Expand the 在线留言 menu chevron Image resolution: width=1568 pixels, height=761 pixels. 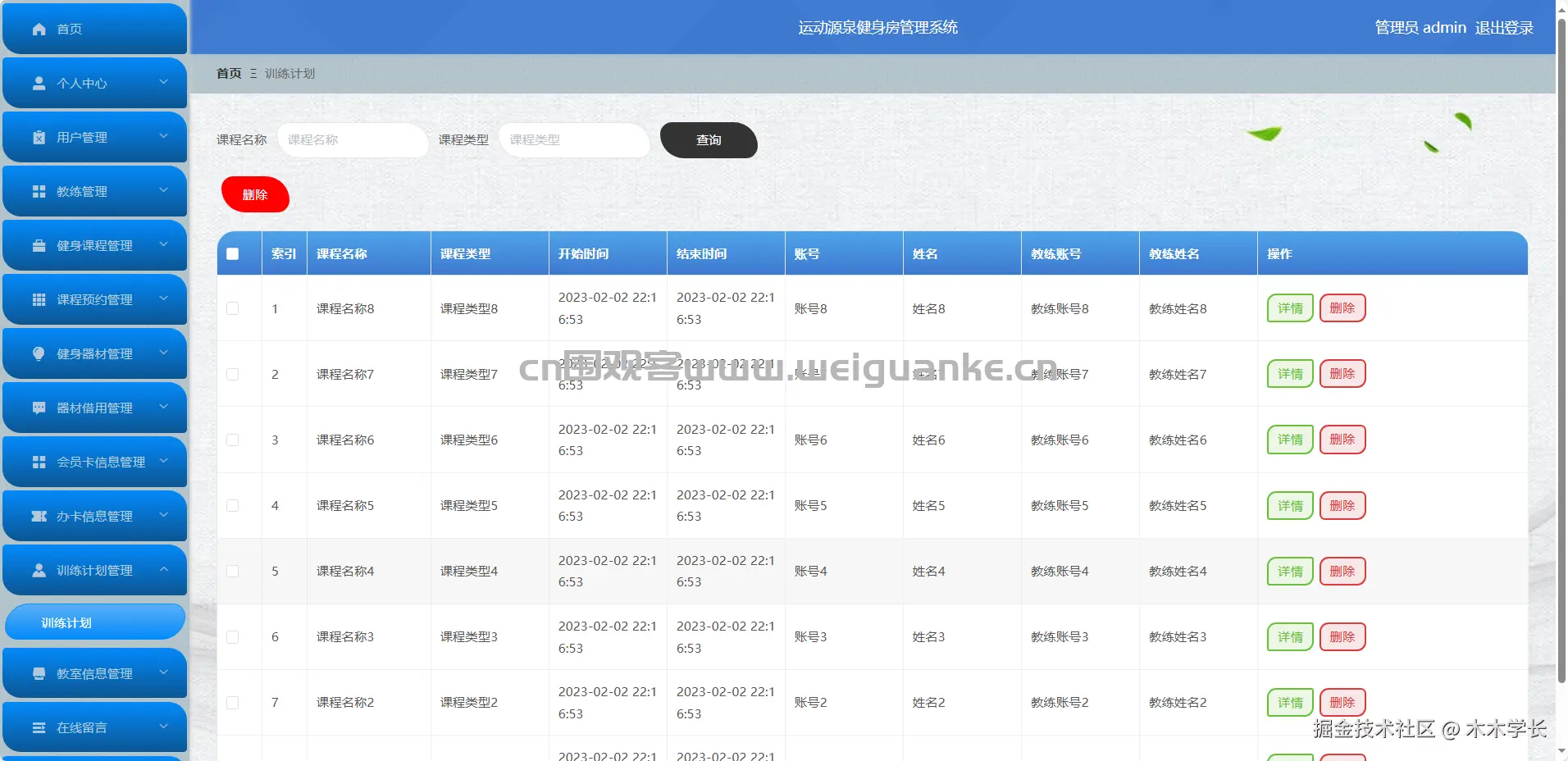click(x=163, y=727)
